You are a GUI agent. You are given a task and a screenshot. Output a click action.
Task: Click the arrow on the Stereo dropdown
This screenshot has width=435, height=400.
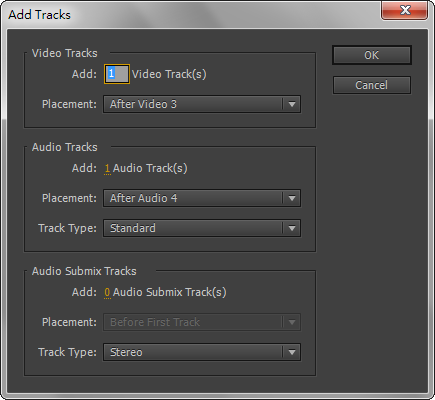tap(292, 352)
